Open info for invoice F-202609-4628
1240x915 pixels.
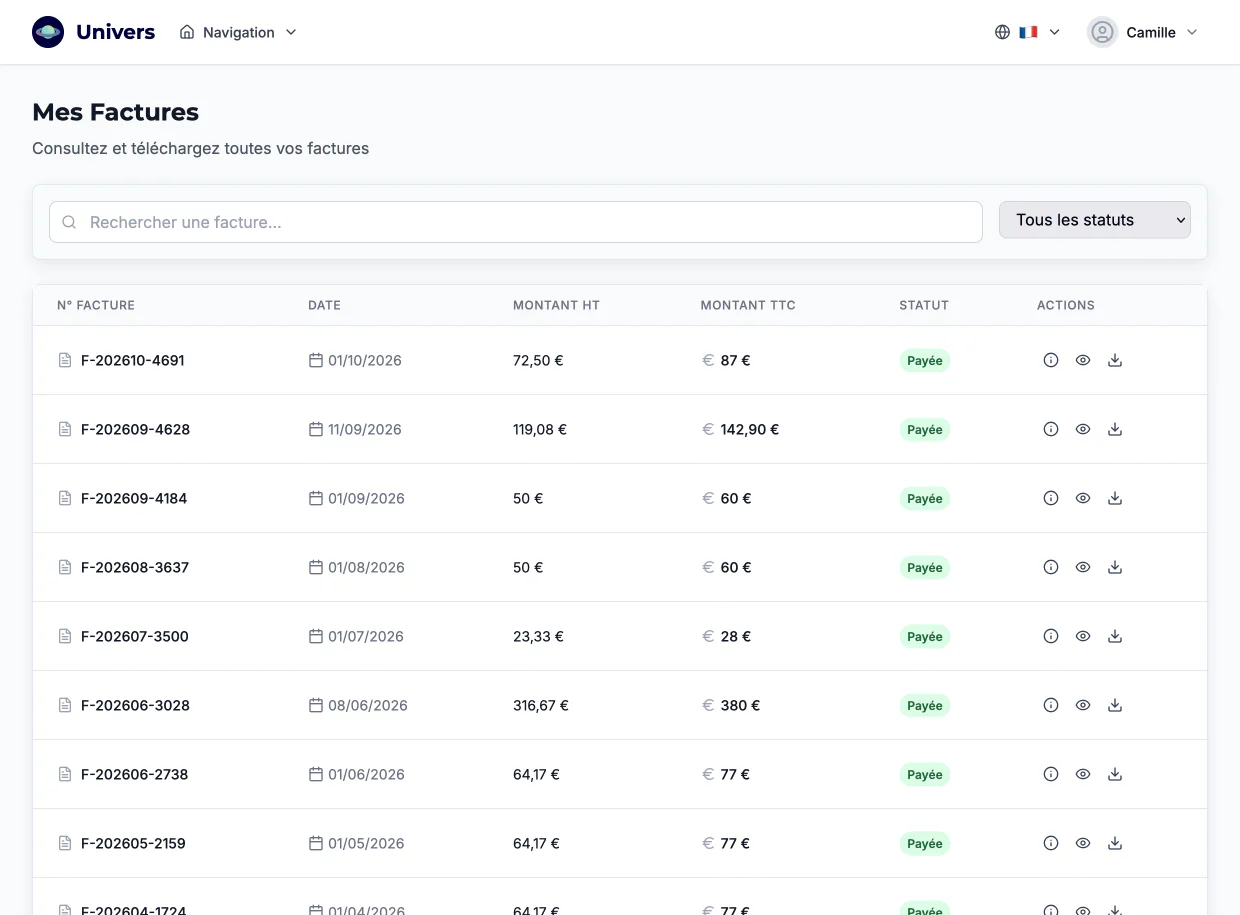pos(1051,429)
